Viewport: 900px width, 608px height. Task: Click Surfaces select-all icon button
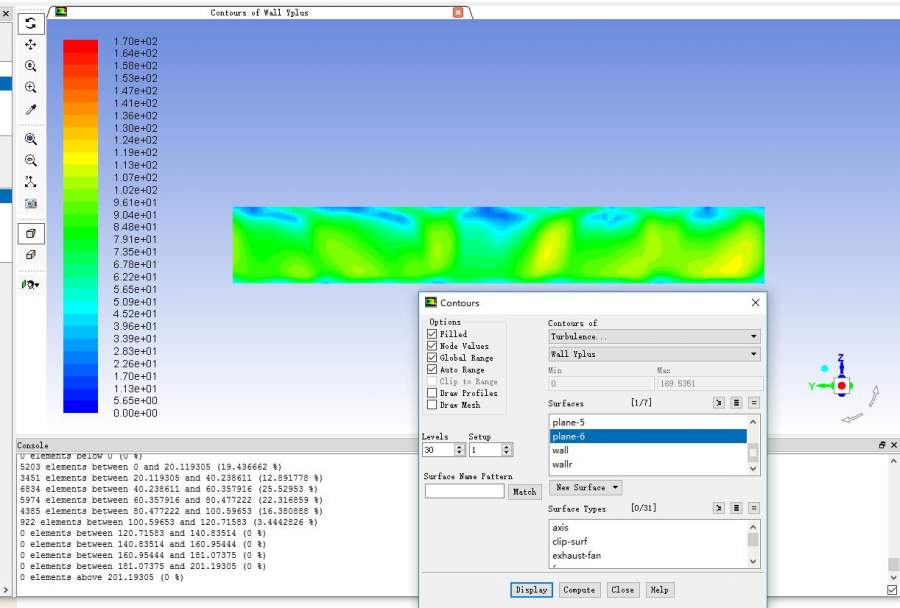tap(736, 403)
